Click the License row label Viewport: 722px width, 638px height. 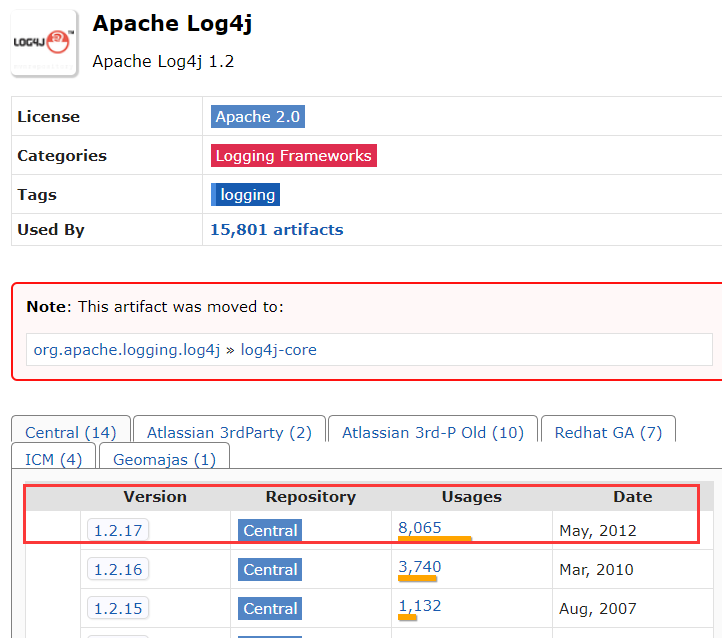[48, 116]
